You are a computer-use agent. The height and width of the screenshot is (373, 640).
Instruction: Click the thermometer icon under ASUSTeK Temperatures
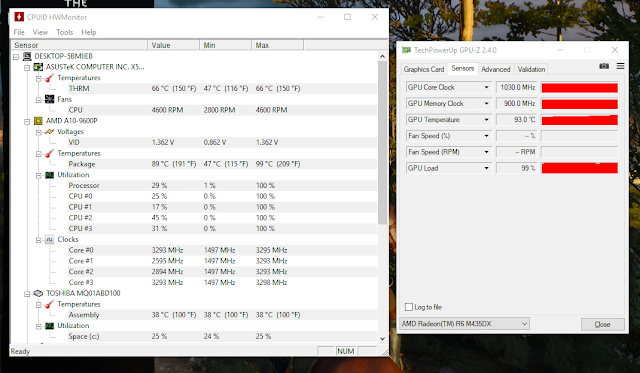(x=49, y=78)
